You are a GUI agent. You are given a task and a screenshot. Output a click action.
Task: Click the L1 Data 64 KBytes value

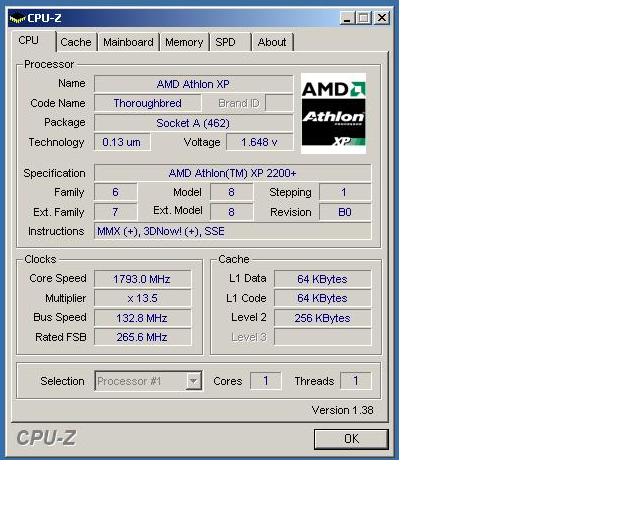click(322, 279)
